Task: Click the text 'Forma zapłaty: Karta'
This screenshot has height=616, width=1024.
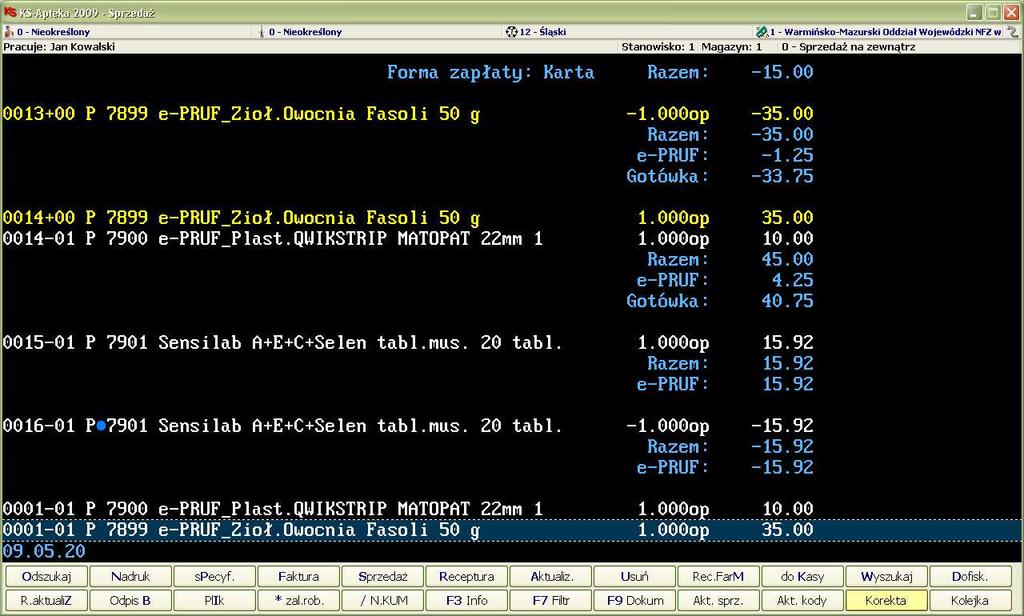Action: (x=490, y=72)
